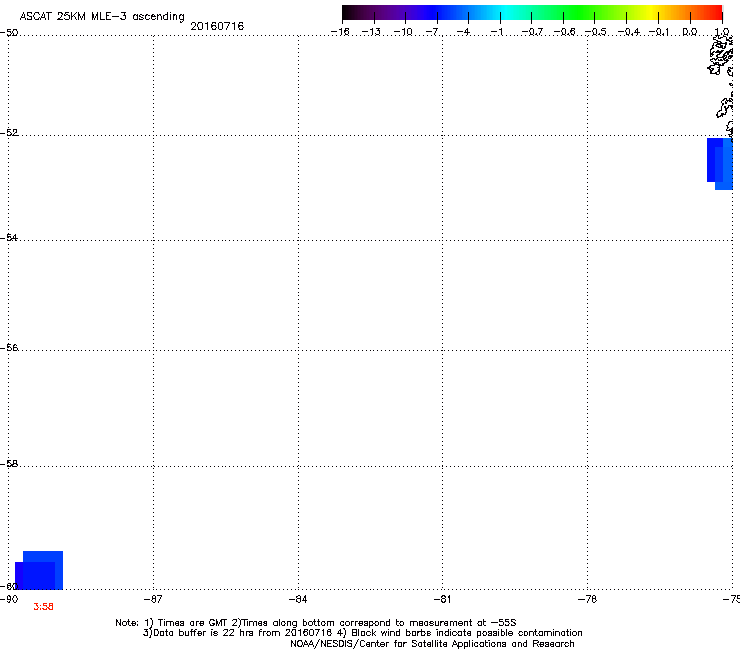The height and width of the screenshot is (650, 740).
Task: Click the date label 20160716
Action: [217, 26]
